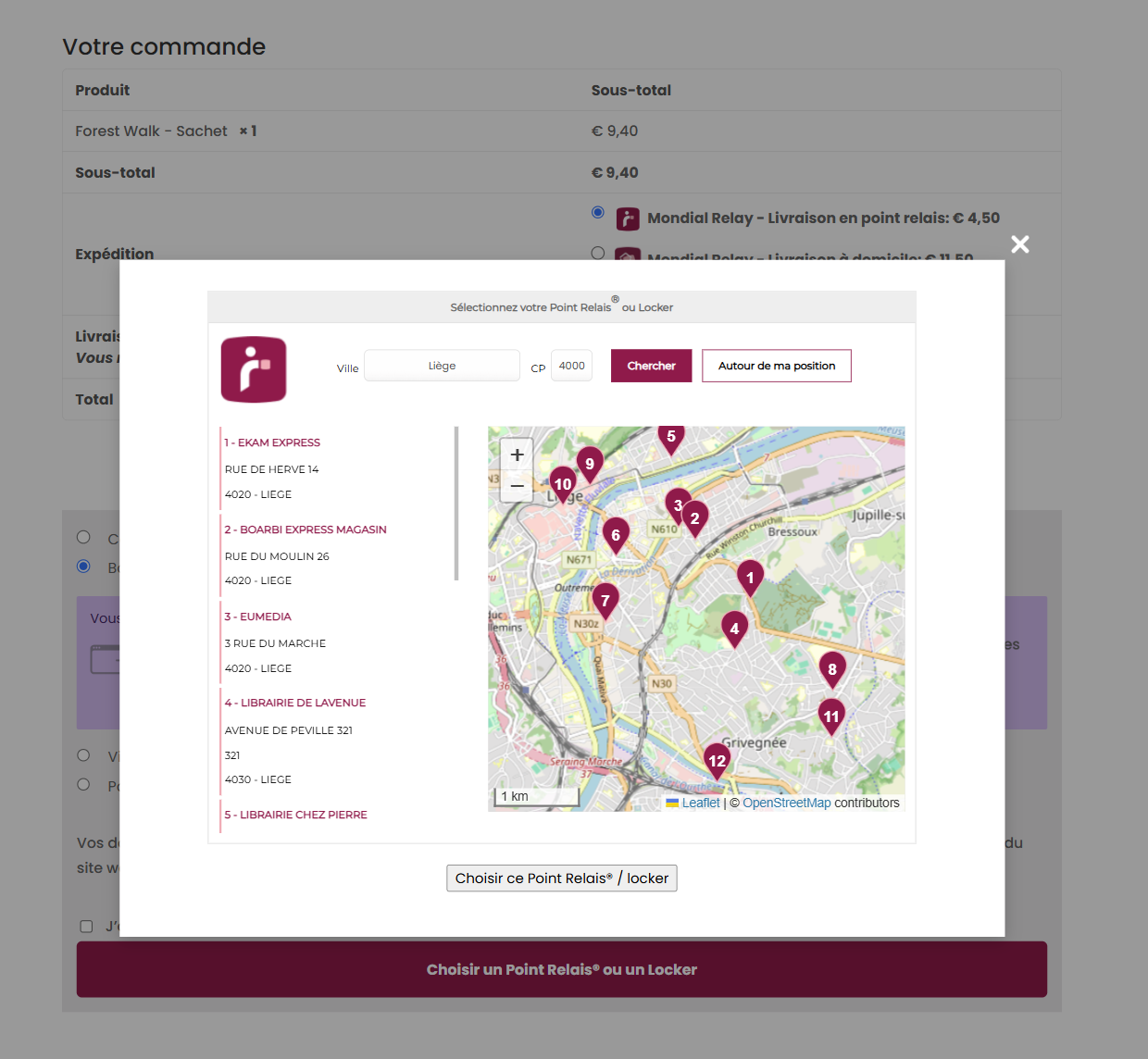Click the Chercher button
Screen dimensions: 1148x1059
(651, 366)
